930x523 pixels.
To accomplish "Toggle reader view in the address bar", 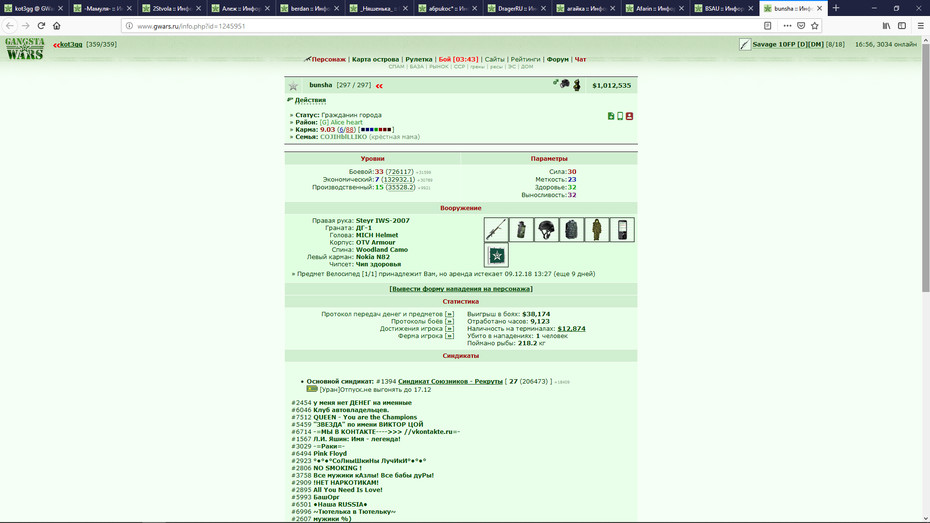I will [767, 25].
